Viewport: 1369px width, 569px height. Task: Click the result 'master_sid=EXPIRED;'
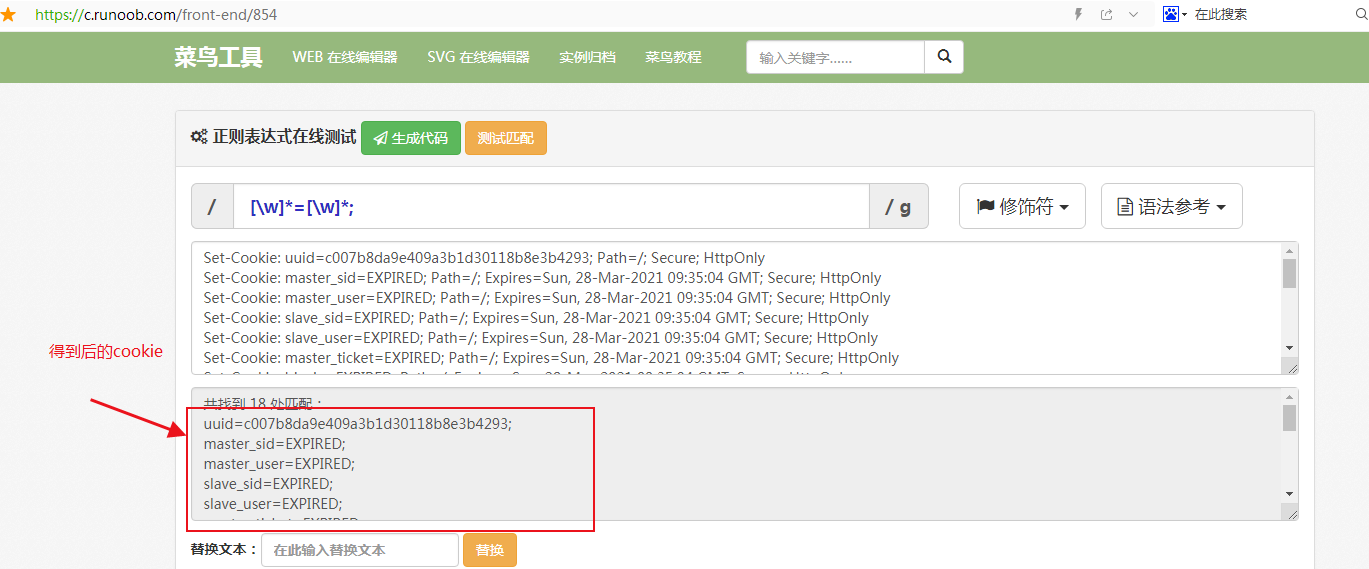point(274,443)
